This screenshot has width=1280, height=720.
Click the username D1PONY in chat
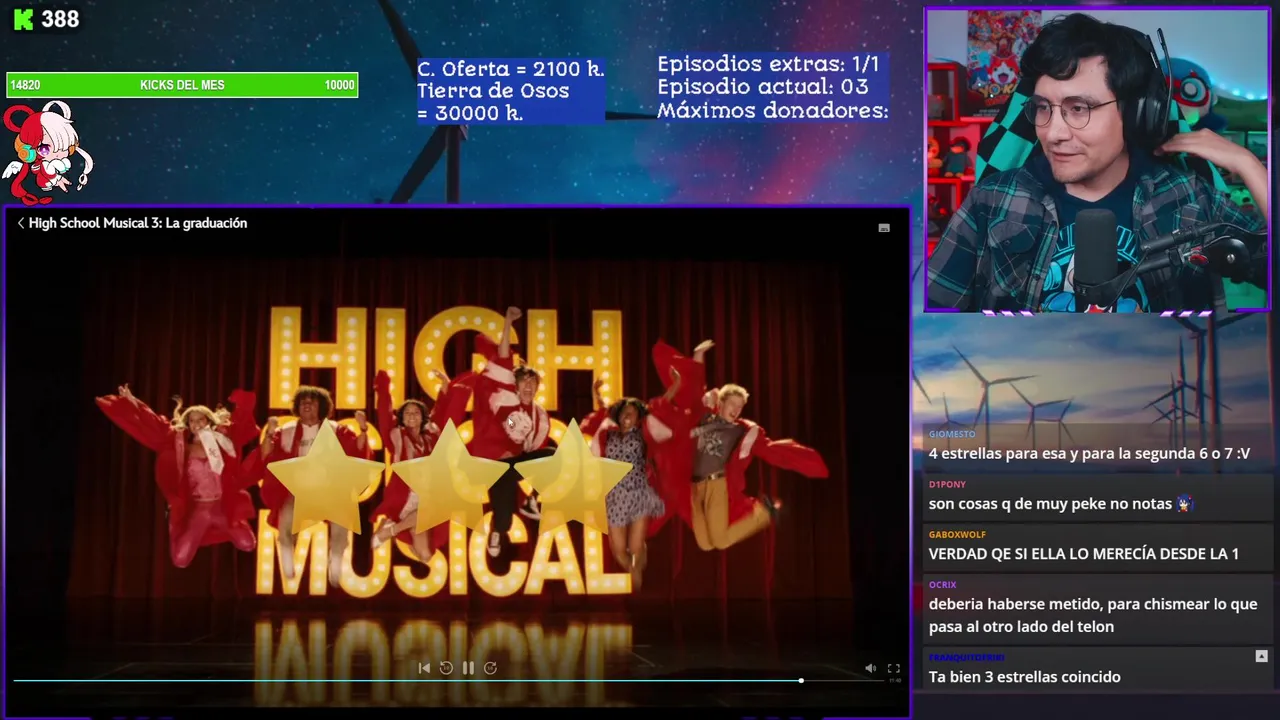pos(947,484)
